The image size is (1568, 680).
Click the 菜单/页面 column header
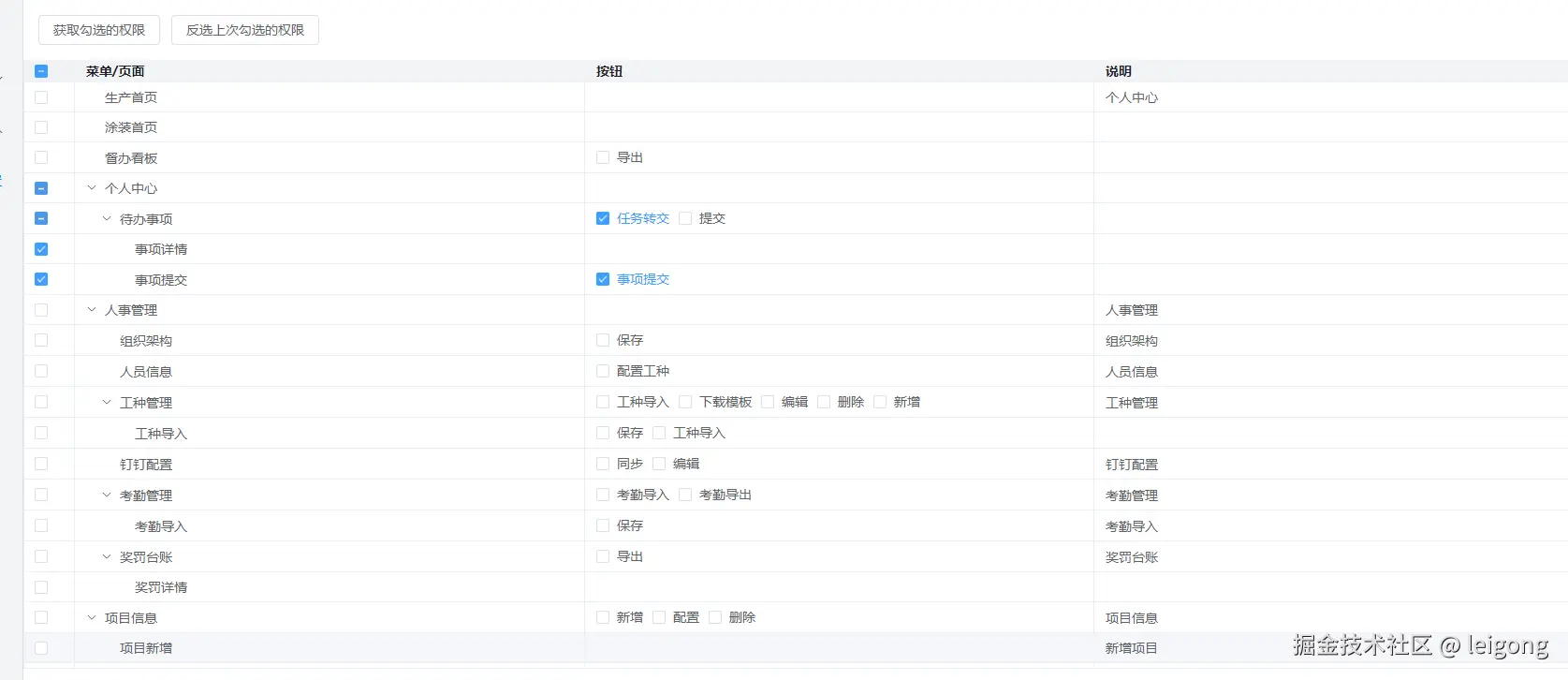pyautogui.click(x=115, y=71)
